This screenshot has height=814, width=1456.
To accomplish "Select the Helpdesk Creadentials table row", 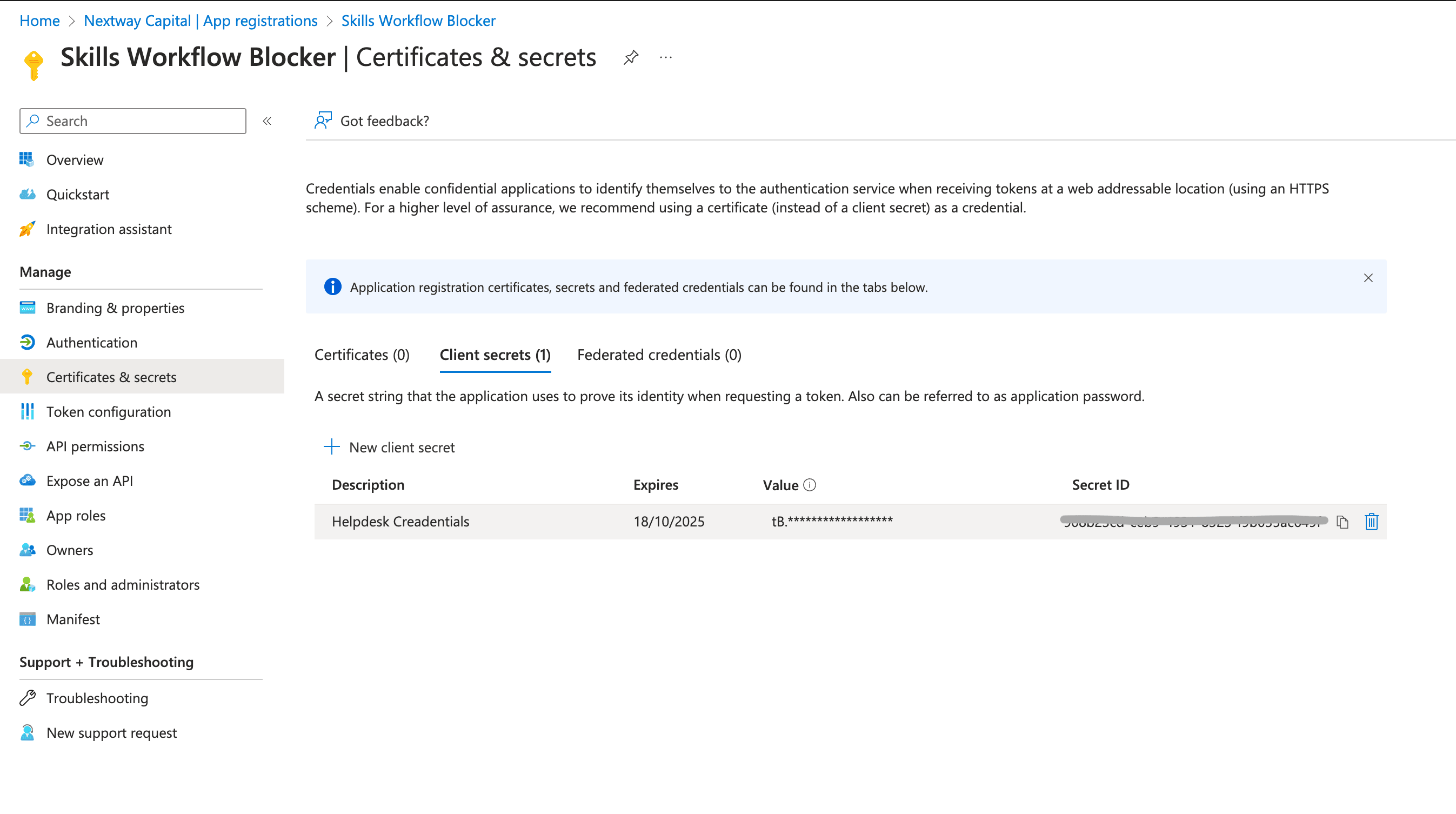I will (x=400, y=522).
